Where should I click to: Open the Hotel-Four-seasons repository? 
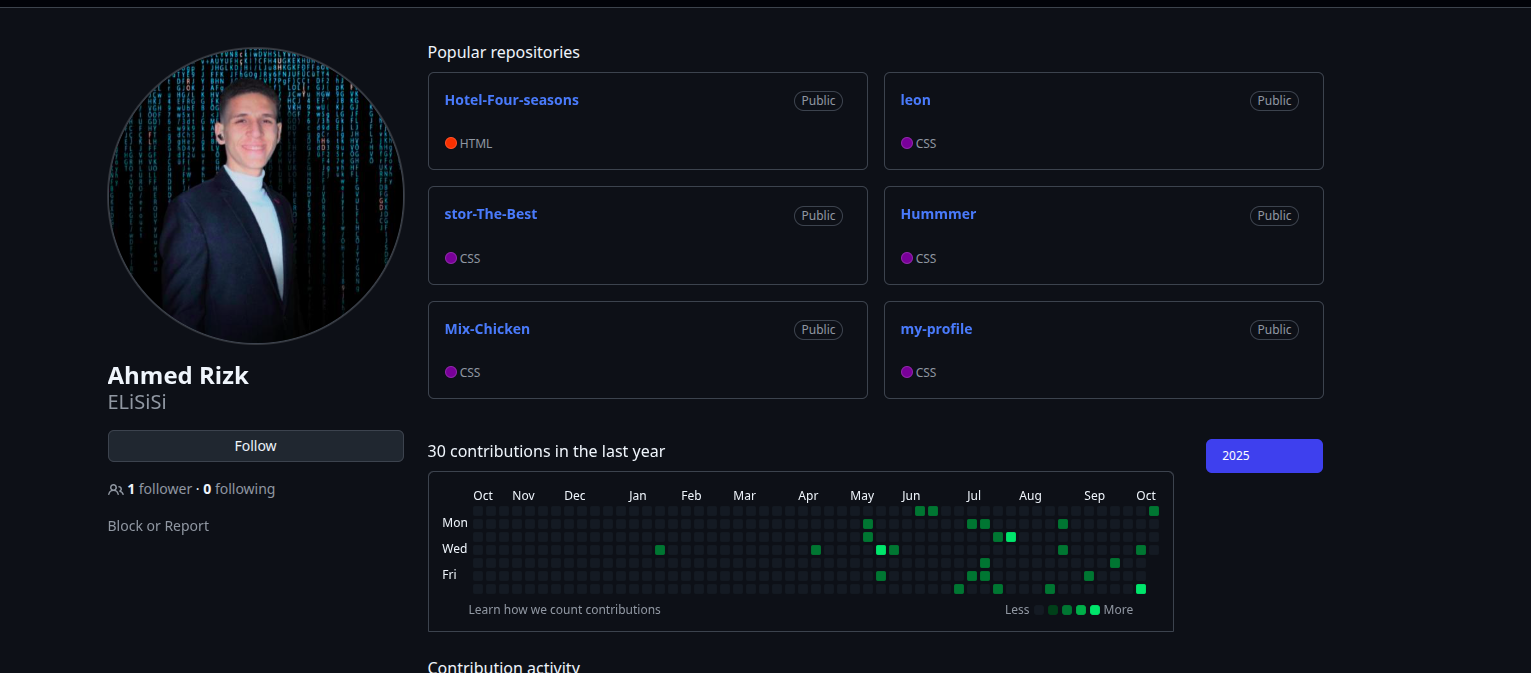pyautogui.click(x=511, y=100)
